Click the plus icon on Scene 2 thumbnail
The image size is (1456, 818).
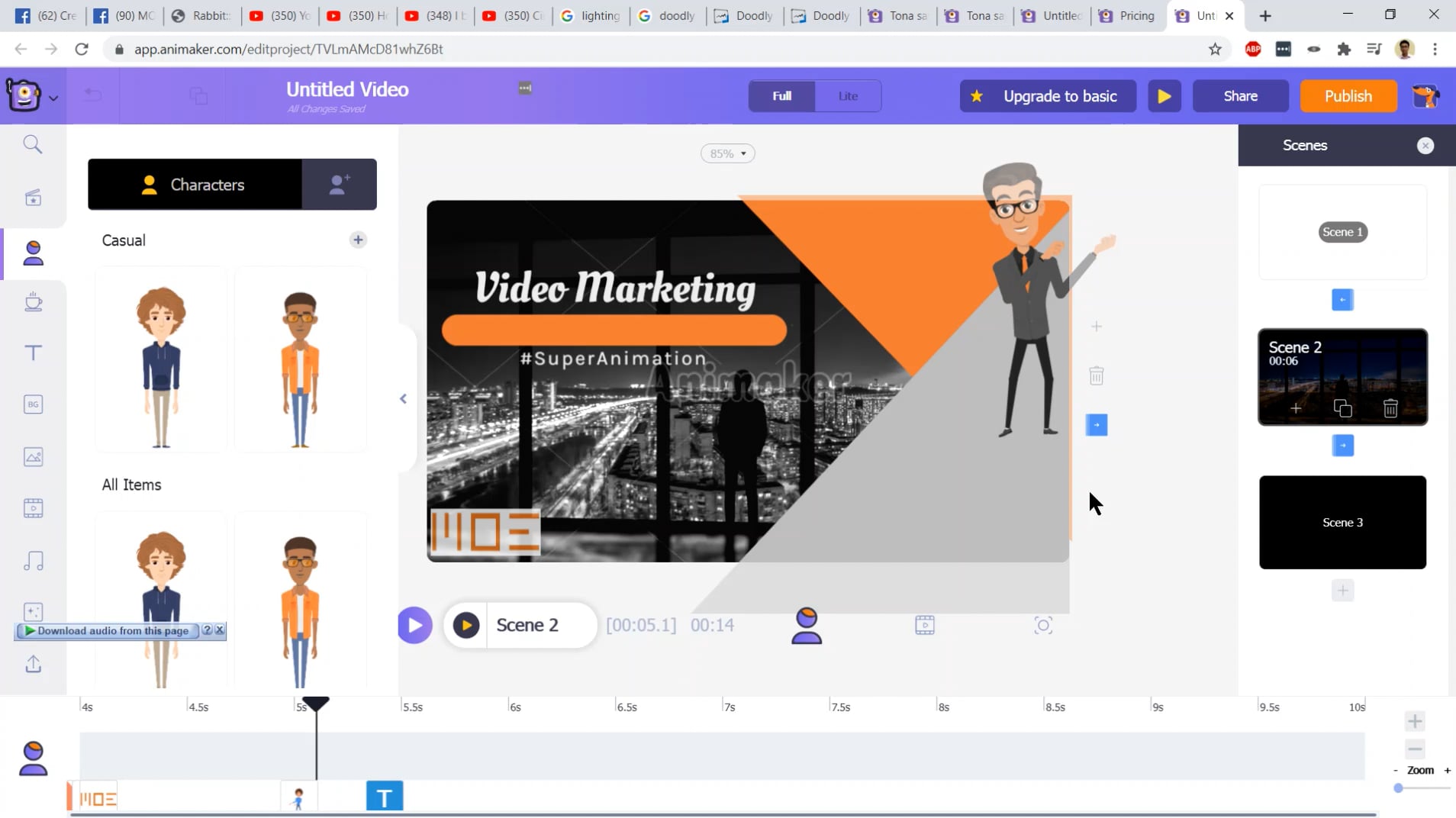click(x=1296, y=409)
